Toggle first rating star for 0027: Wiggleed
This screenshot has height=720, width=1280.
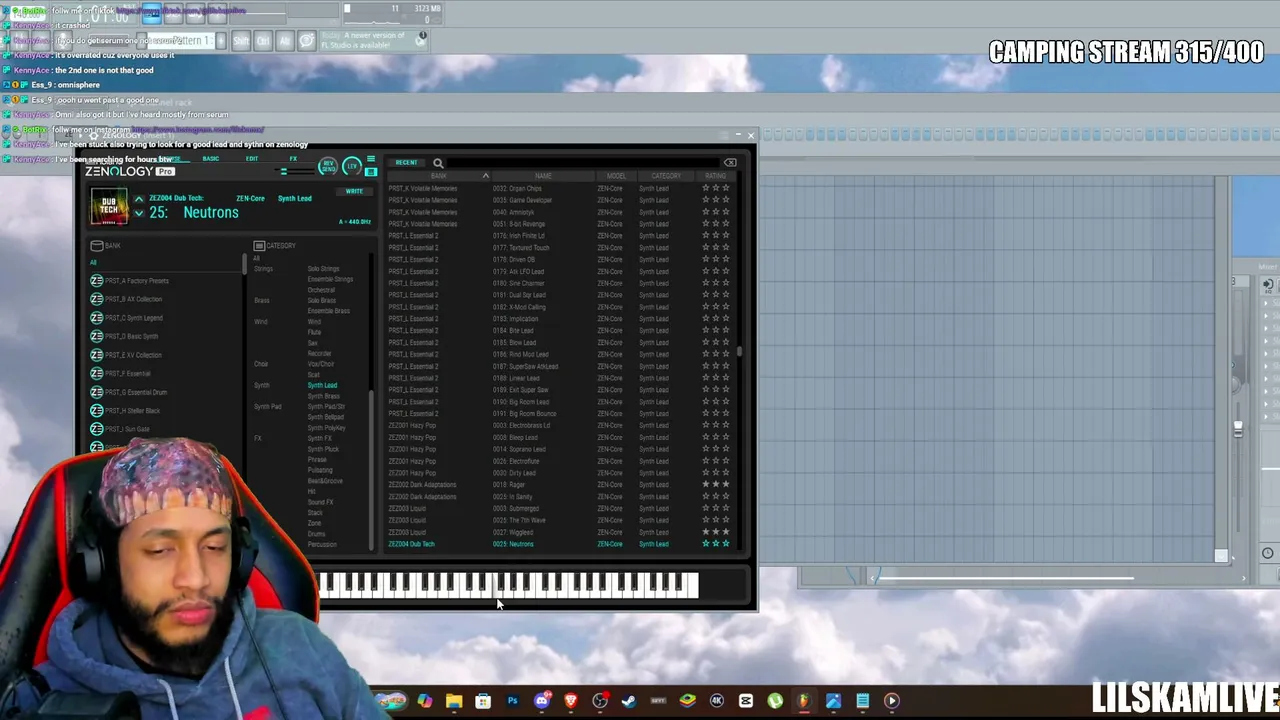point(706,532)
